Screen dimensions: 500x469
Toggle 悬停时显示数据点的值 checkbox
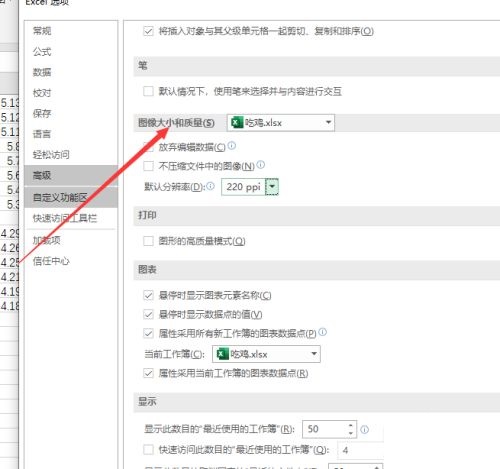148,314
